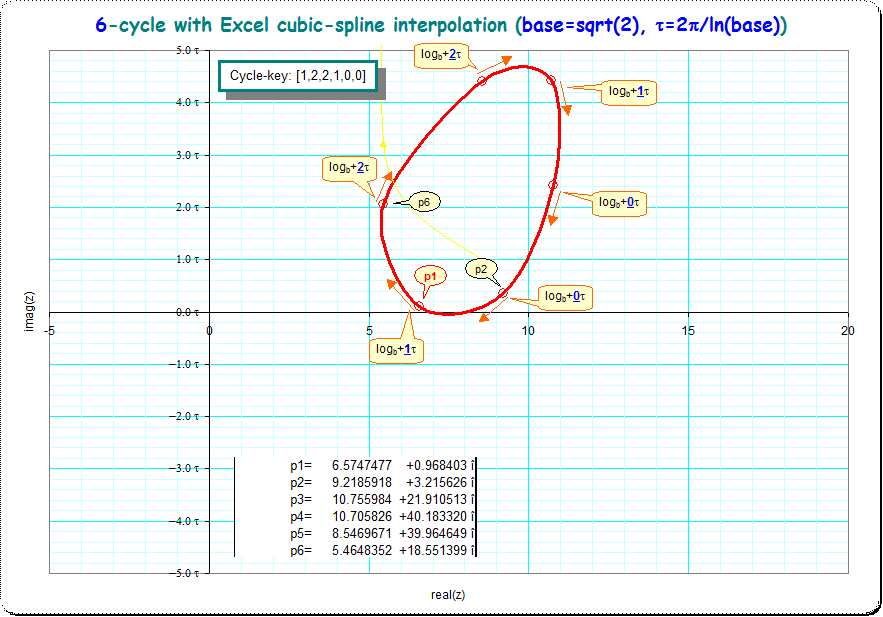Click the log+0τ callout beside the p2 point

tap(566, 297)
